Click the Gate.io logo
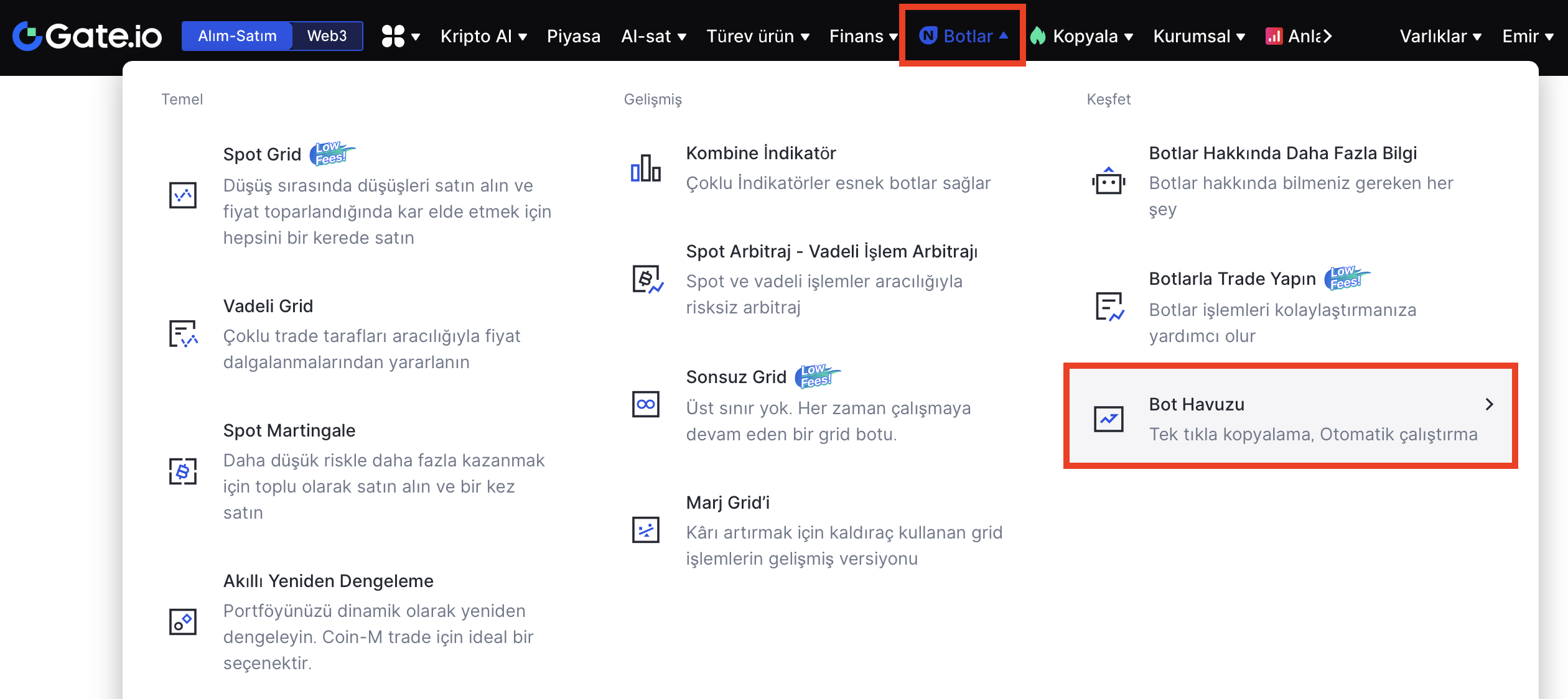This screenshot has height=699, width=1568. tap(87, 36)
